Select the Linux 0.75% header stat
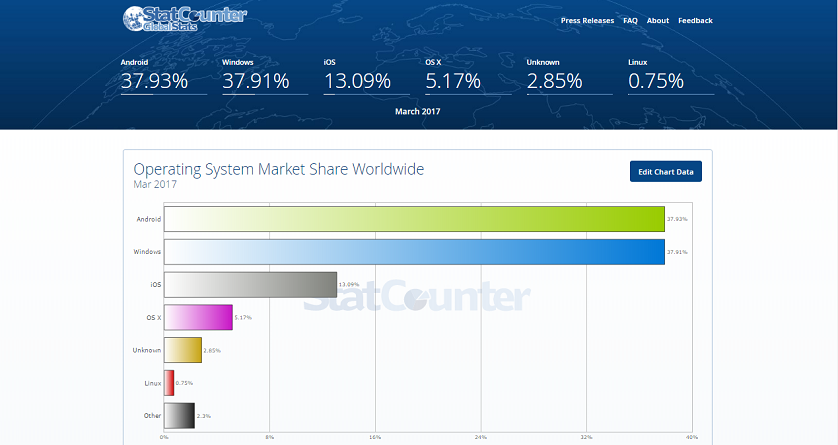This screenshot has height=445, width=838. click(671, 76)
